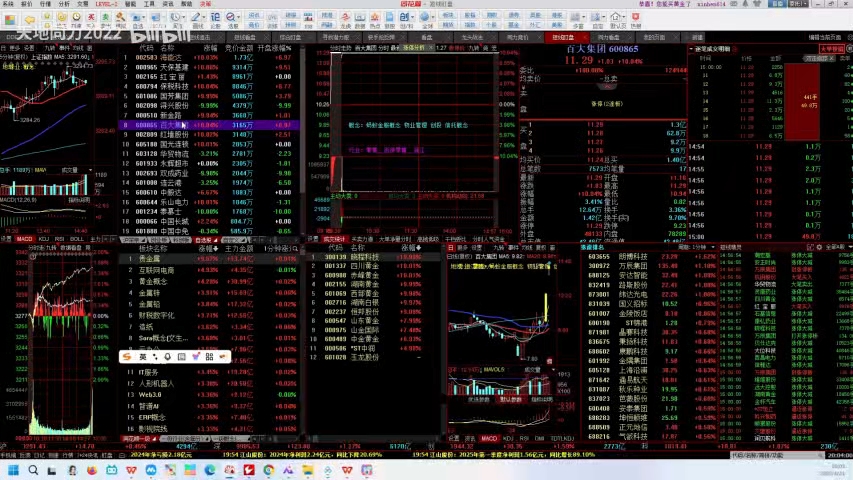The width and height of the screenshot is (853, 480).
Task: Click the 代码/名称/简拼 search input field
Action: coord(775,456)
